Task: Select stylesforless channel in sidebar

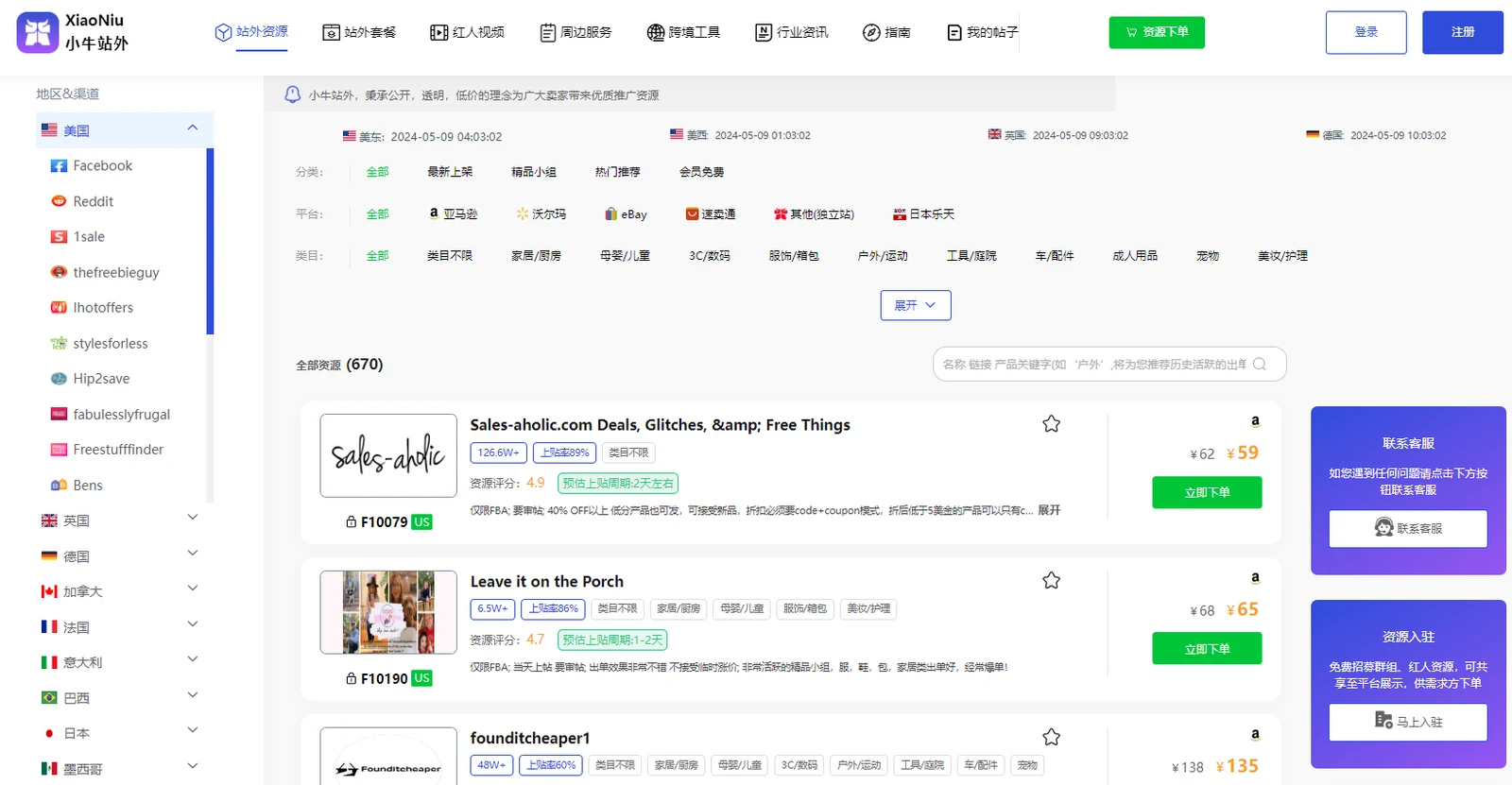Action: (99, 343)
